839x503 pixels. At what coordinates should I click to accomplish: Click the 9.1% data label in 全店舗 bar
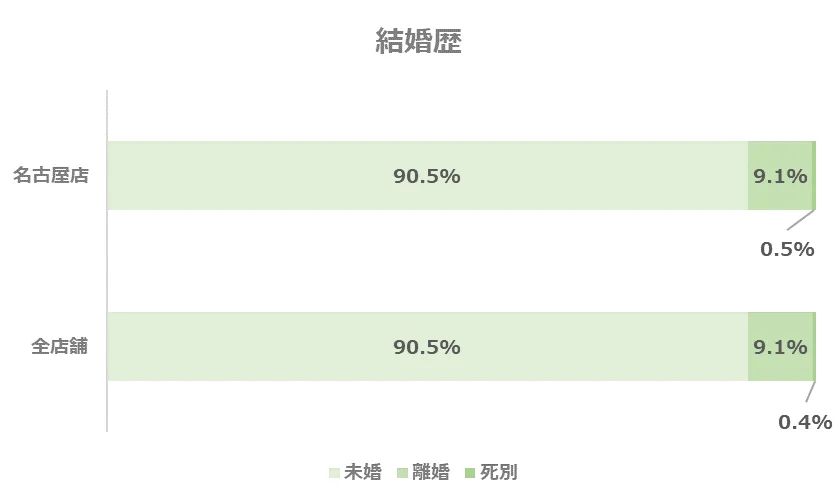(780, 347)
